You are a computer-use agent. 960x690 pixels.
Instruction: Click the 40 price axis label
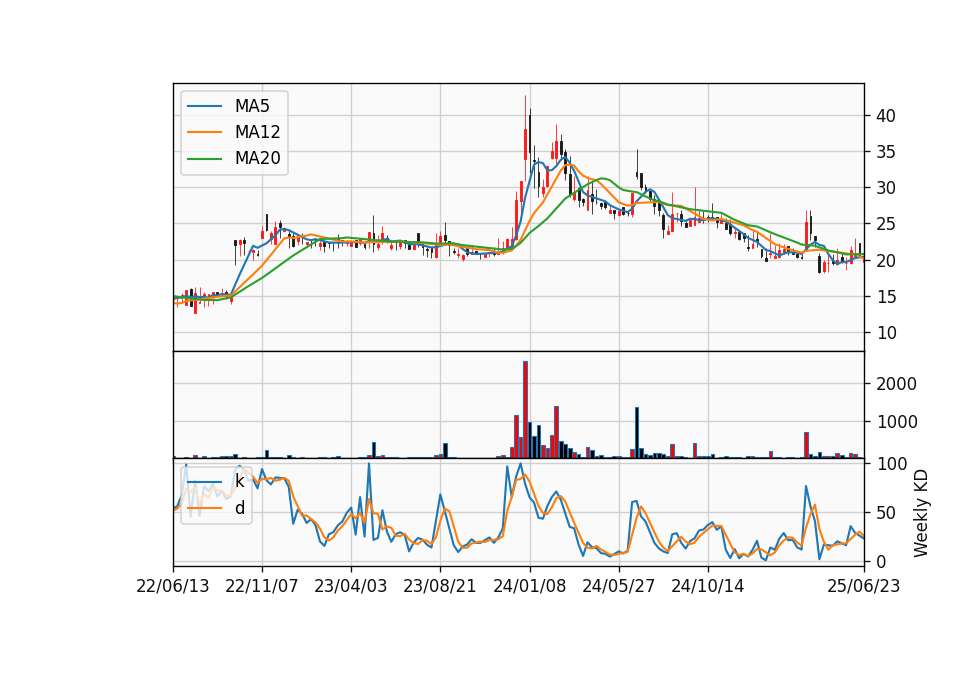885,116
